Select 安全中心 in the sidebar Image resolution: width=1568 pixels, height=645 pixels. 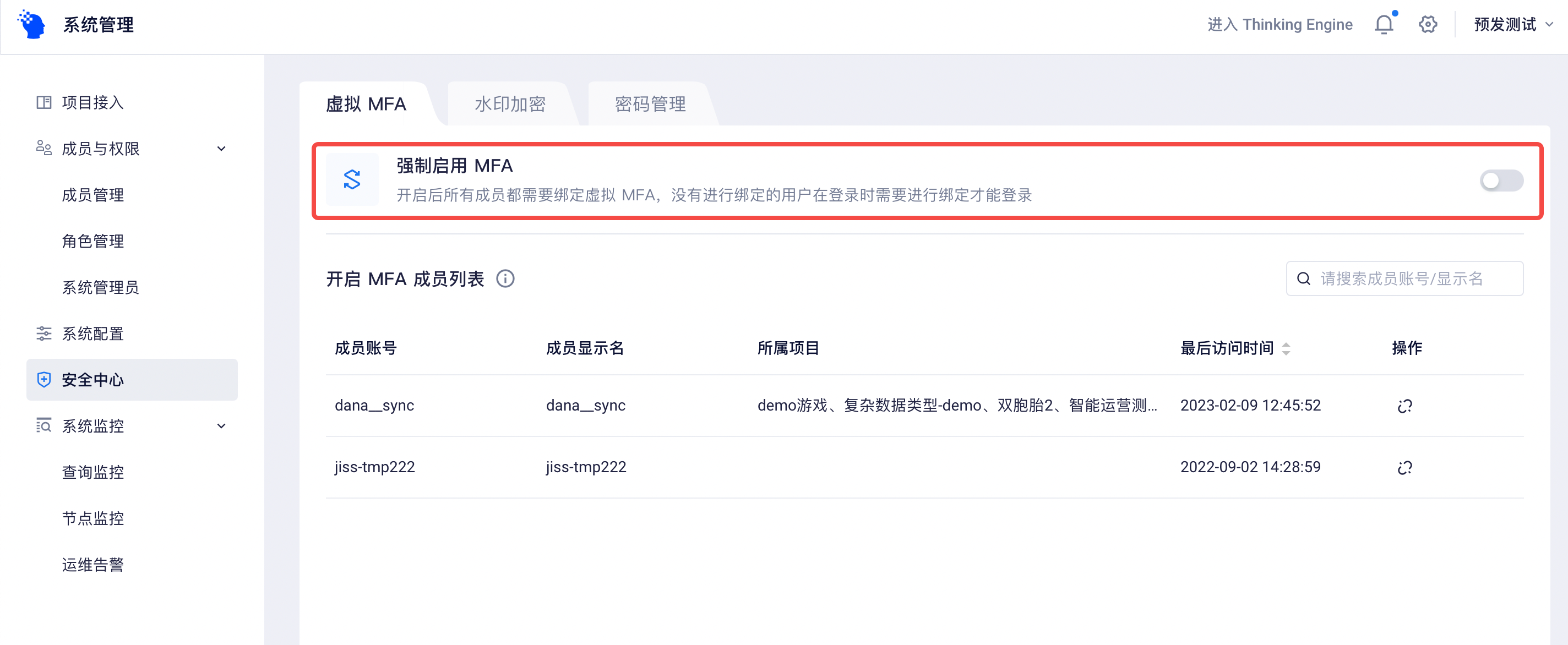[132, 380]
